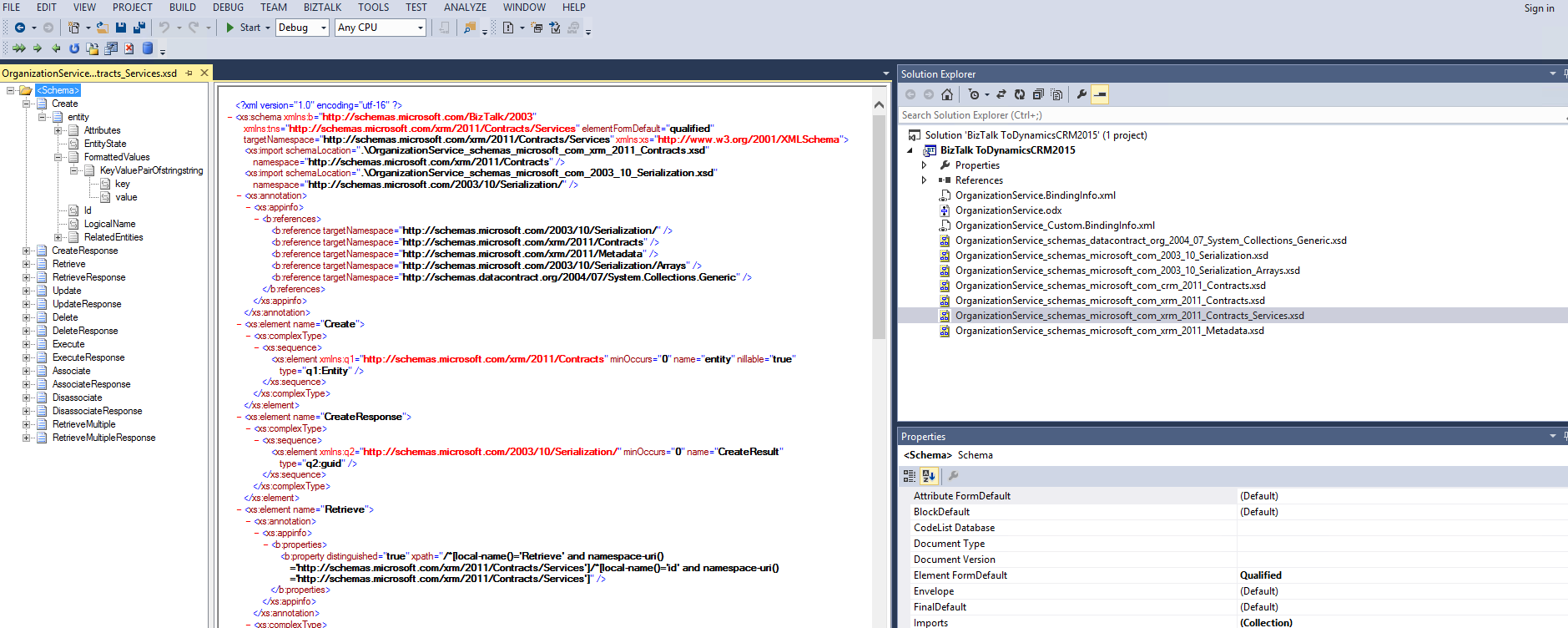Open the FILE menu

12,8
